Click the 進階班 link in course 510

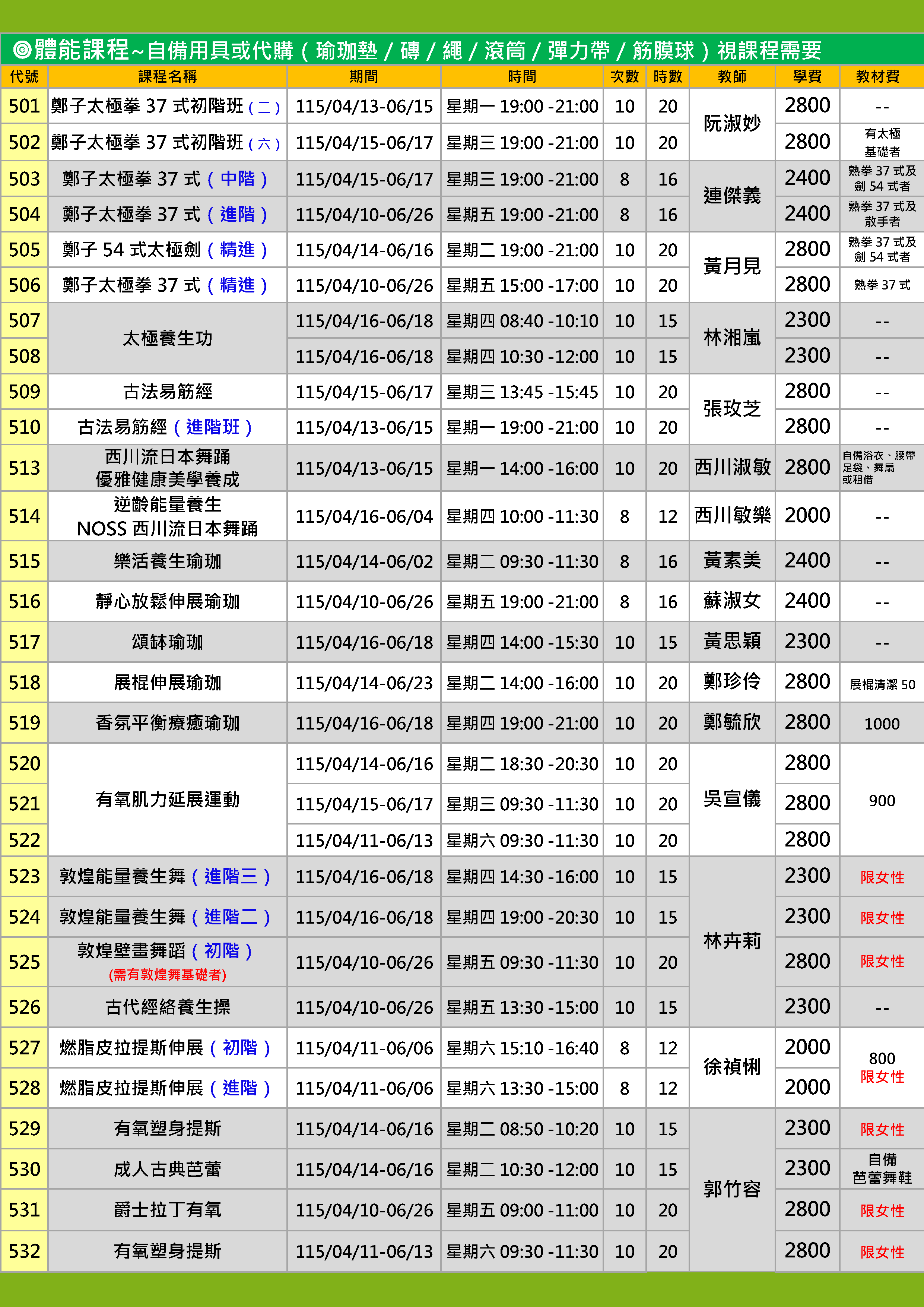pos(213,427)
